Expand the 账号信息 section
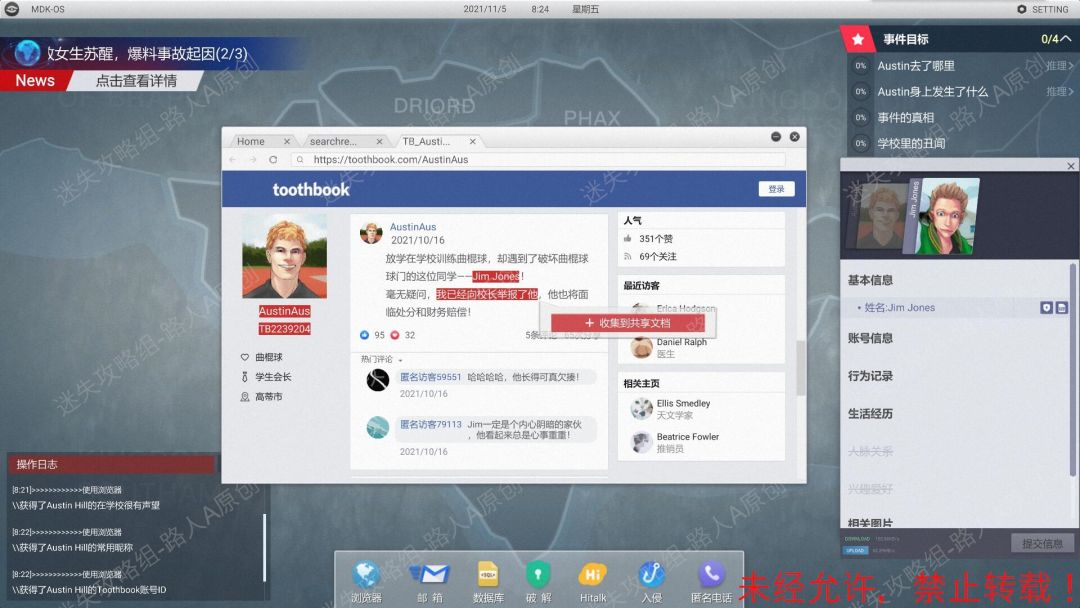 [x=870, y=338]
